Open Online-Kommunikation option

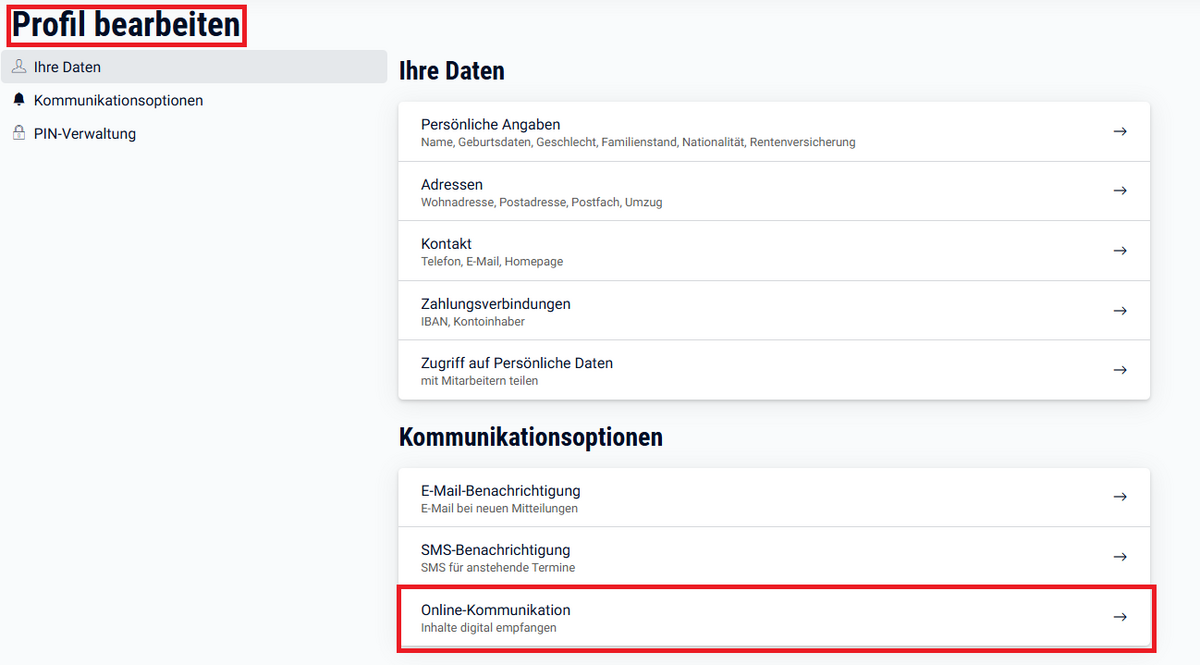[496, 610]
